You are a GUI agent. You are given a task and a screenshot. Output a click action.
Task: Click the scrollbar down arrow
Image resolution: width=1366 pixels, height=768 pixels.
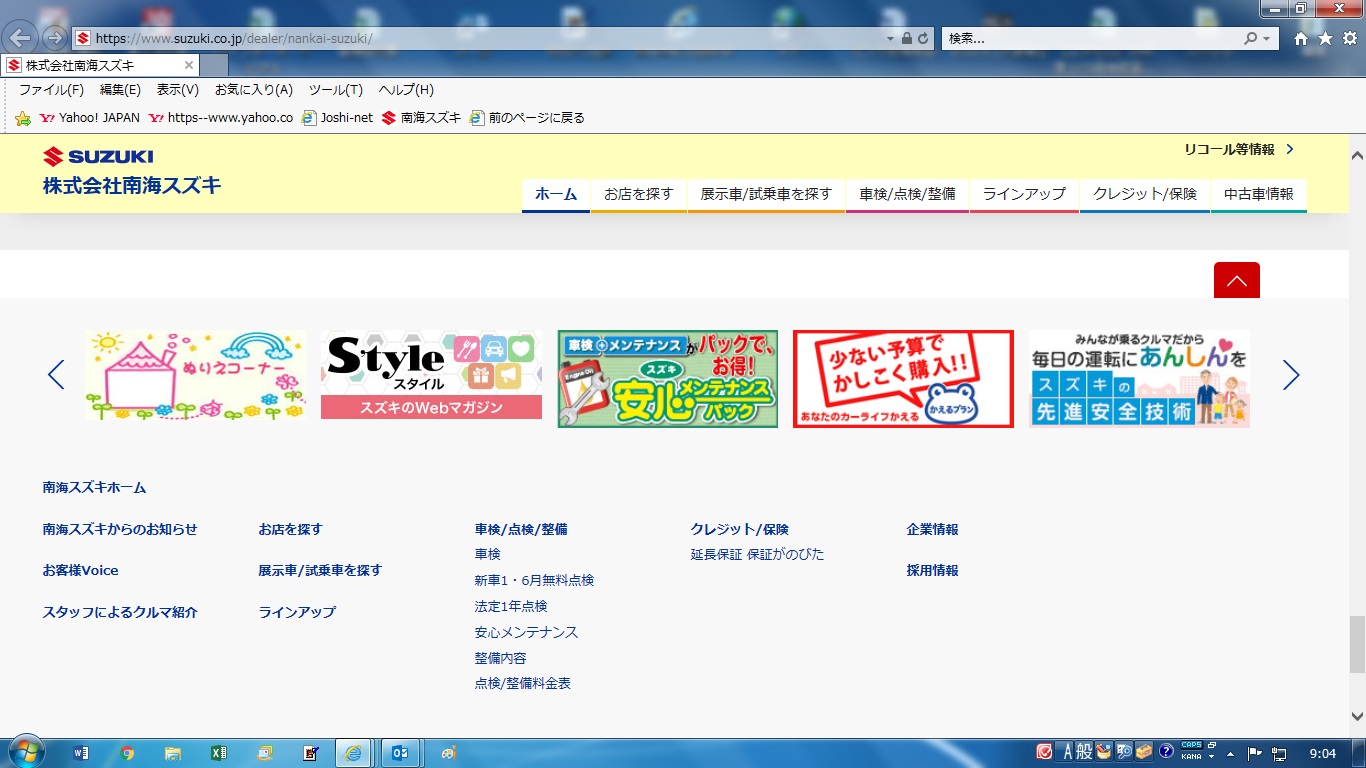point(1357,716)
